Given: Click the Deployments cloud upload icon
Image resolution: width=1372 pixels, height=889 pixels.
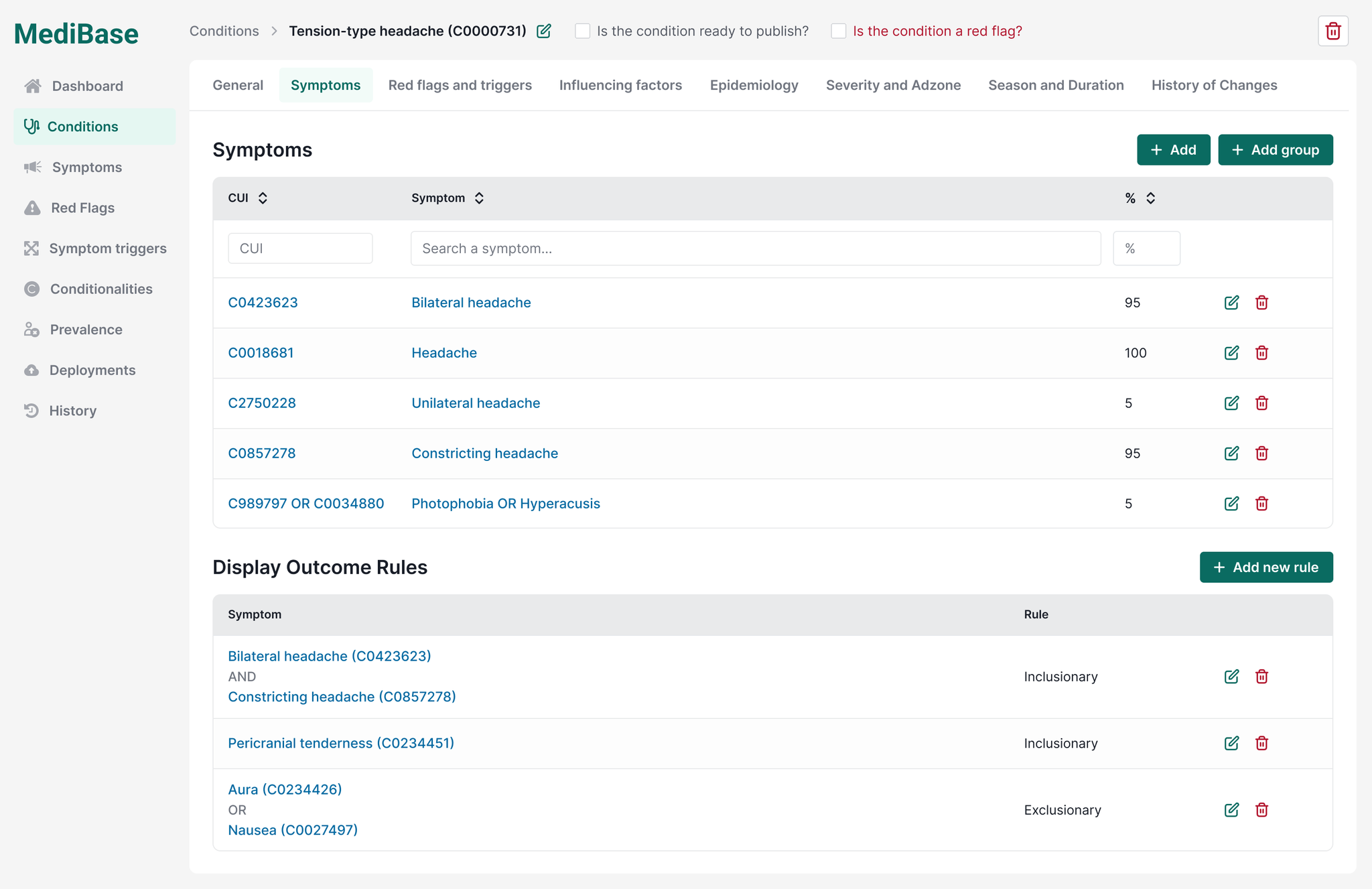Looking at the screenshot, I should coord(31,370).
